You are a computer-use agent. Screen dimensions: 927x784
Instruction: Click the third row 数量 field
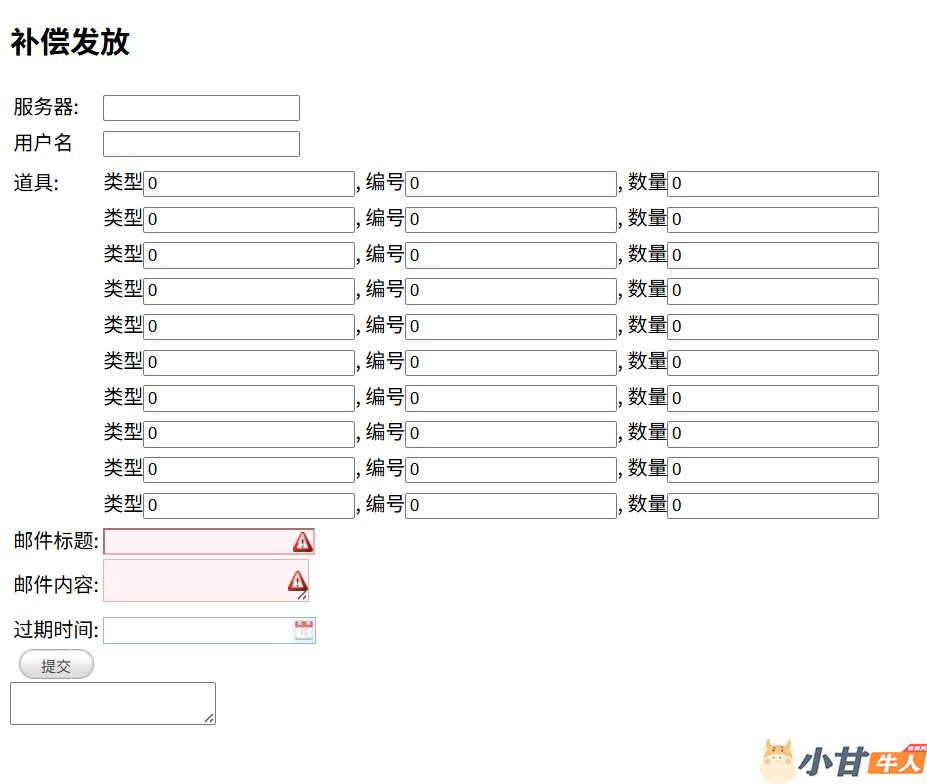tap(773, 255)
